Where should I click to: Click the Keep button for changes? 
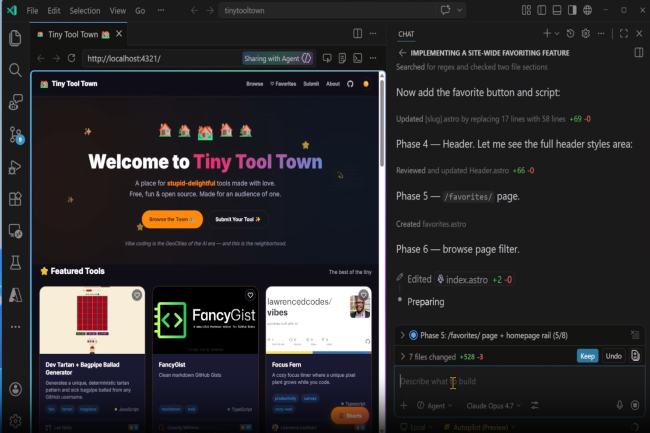588,356
